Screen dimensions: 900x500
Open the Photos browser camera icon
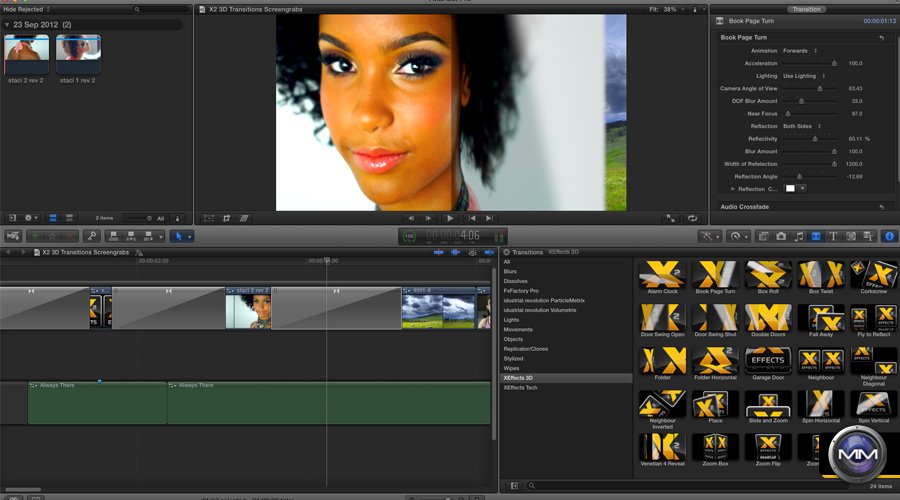click(781, 236)
